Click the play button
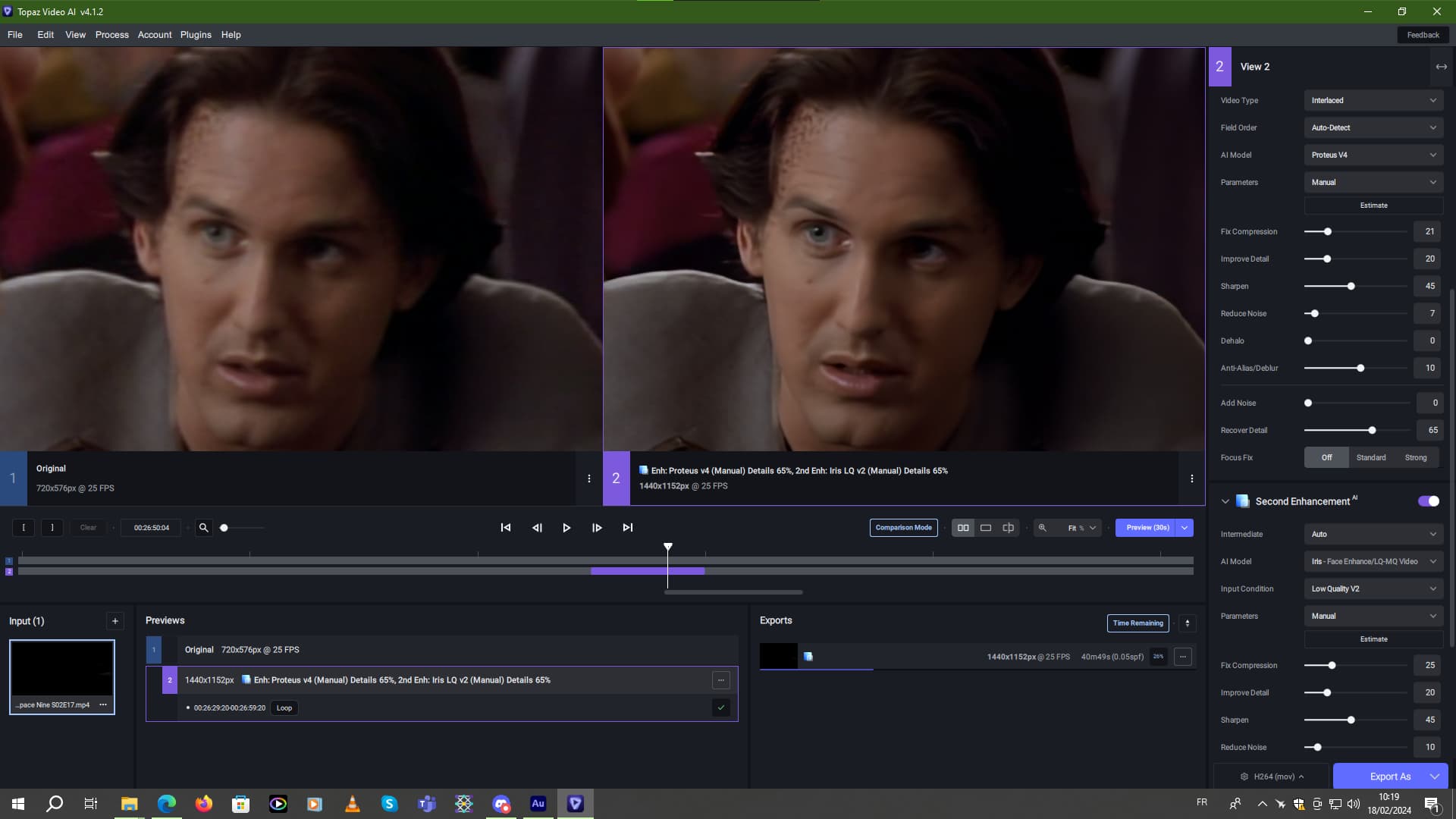Image resolution: width=1456 pixels, height=819 pixels. pyautogui.click(x=566, y=528)
